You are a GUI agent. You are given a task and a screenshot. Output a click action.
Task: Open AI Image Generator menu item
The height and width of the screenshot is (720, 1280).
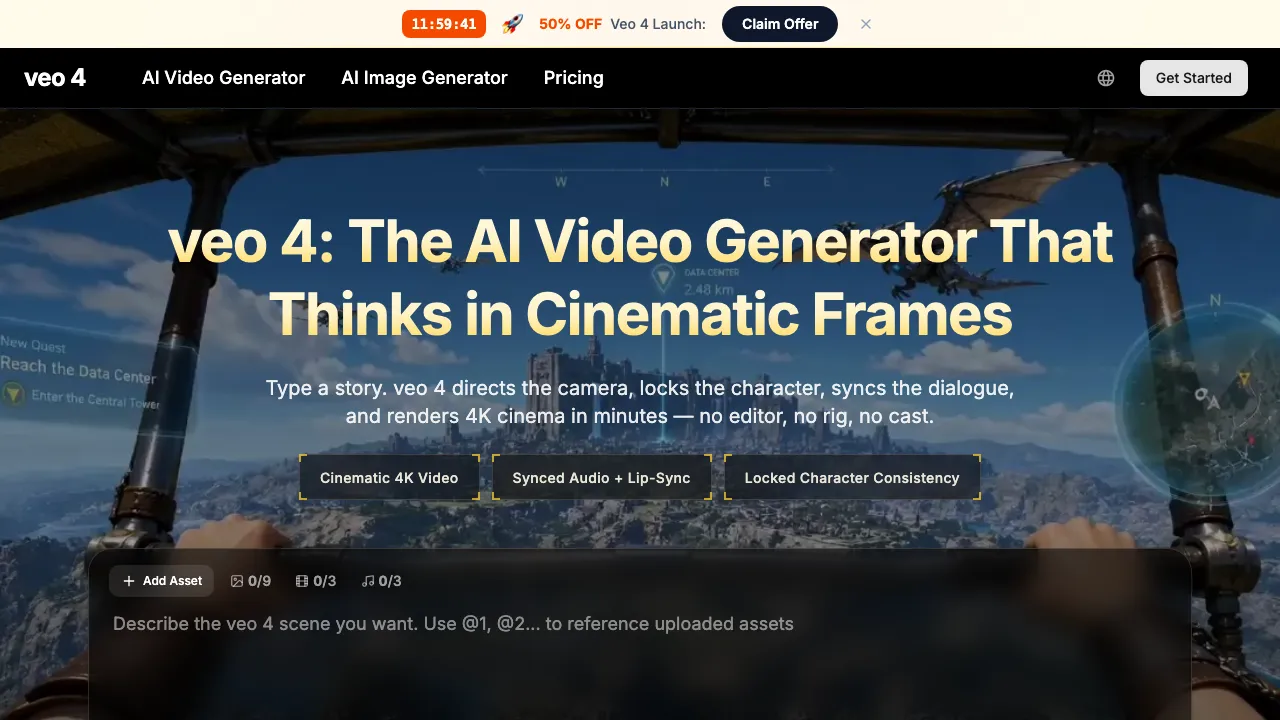tap(424, 78)
